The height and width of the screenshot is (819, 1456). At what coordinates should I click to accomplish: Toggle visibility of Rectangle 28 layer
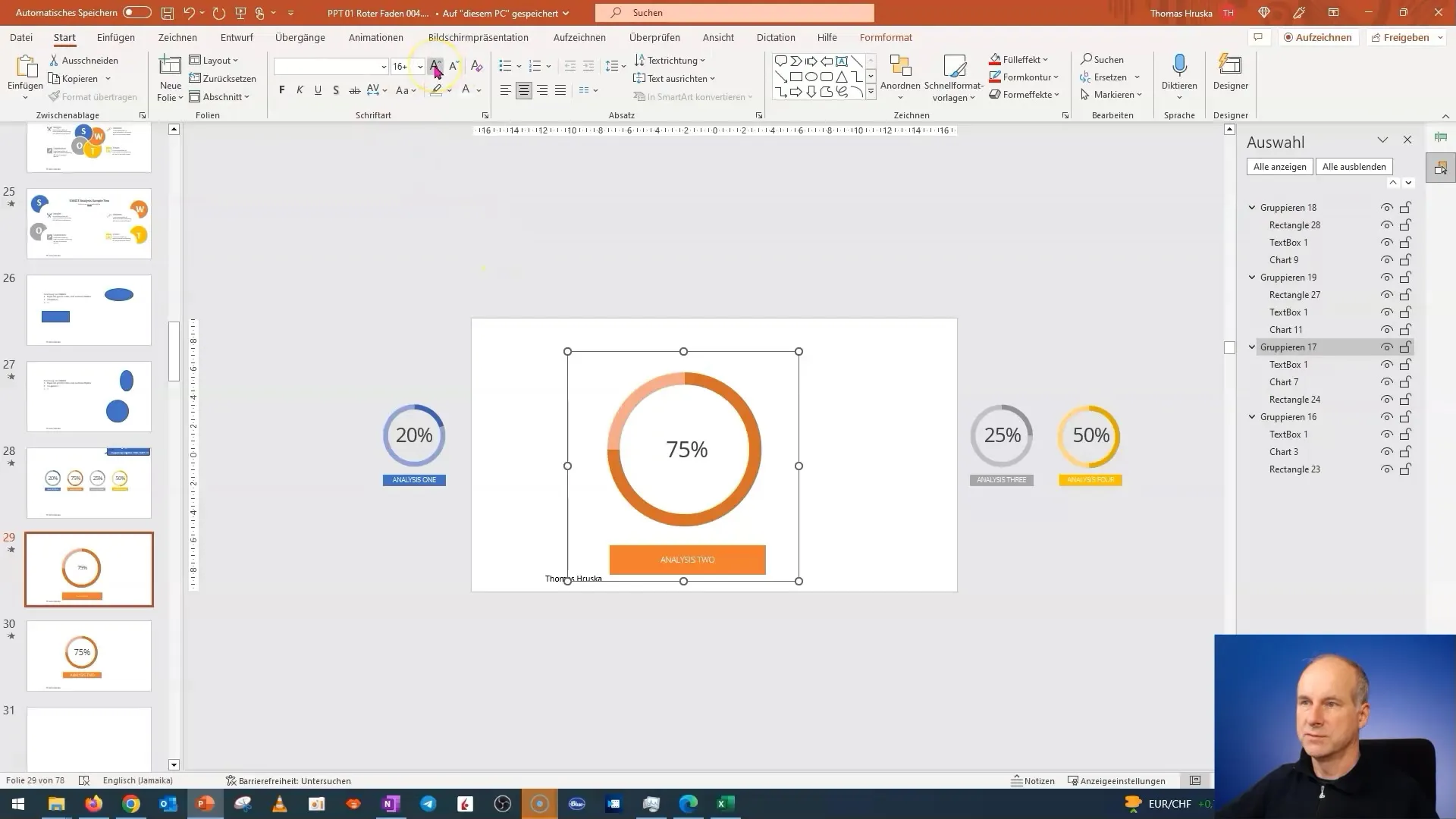(1386, 225)
